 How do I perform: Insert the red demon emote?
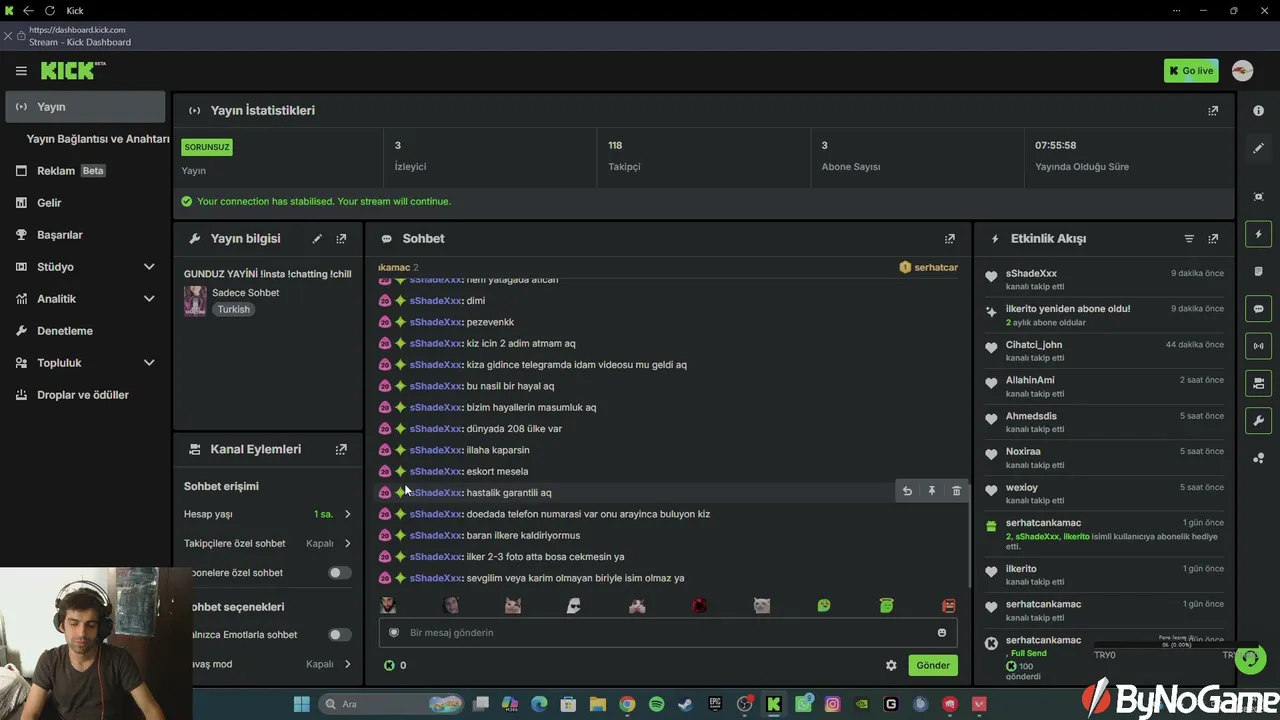[x=700, y=605]
